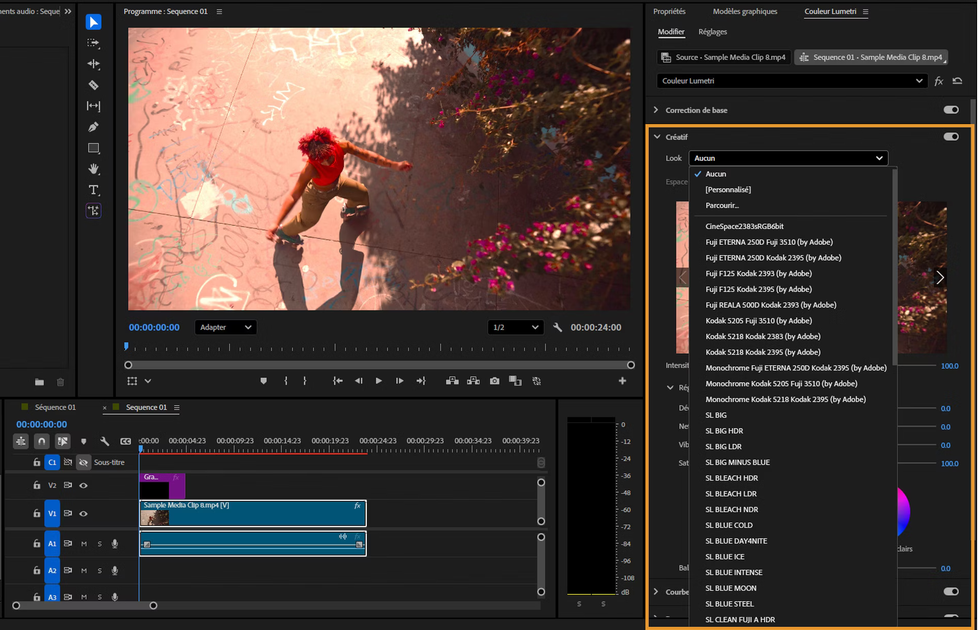
Task: Export frame with camera icon
Action: tap(495, 381)
